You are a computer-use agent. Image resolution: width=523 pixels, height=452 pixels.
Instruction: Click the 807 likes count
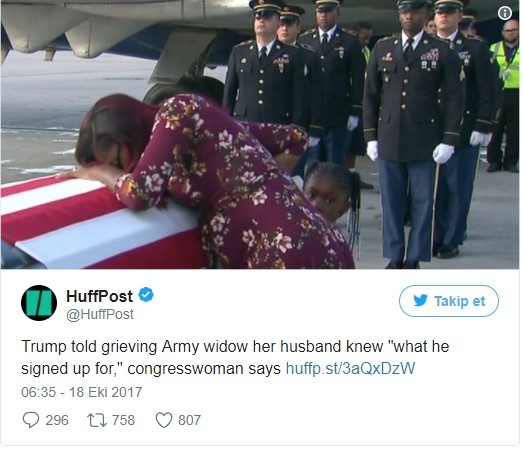click(189, 420)
